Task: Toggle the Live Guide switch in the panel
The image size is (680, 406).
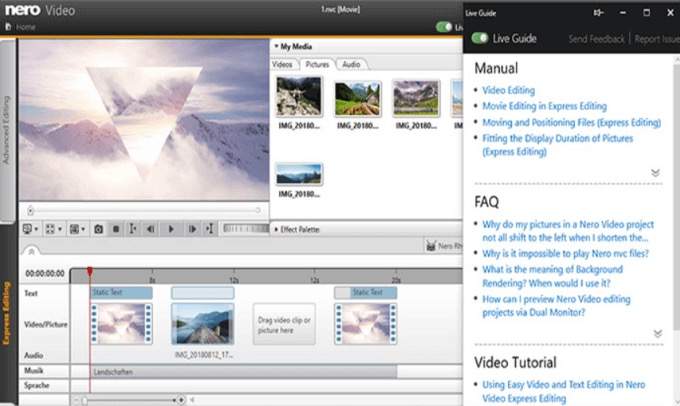Action: point(480,38)
